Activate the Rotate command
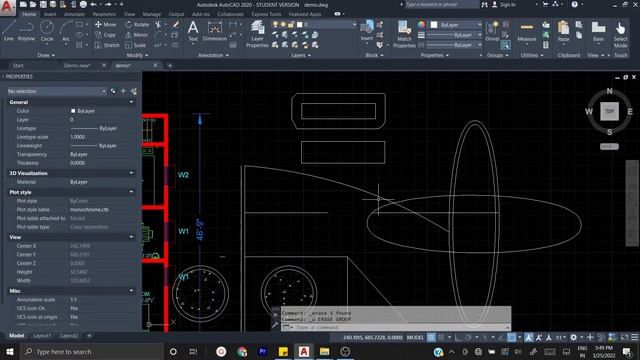 (137, 24)
